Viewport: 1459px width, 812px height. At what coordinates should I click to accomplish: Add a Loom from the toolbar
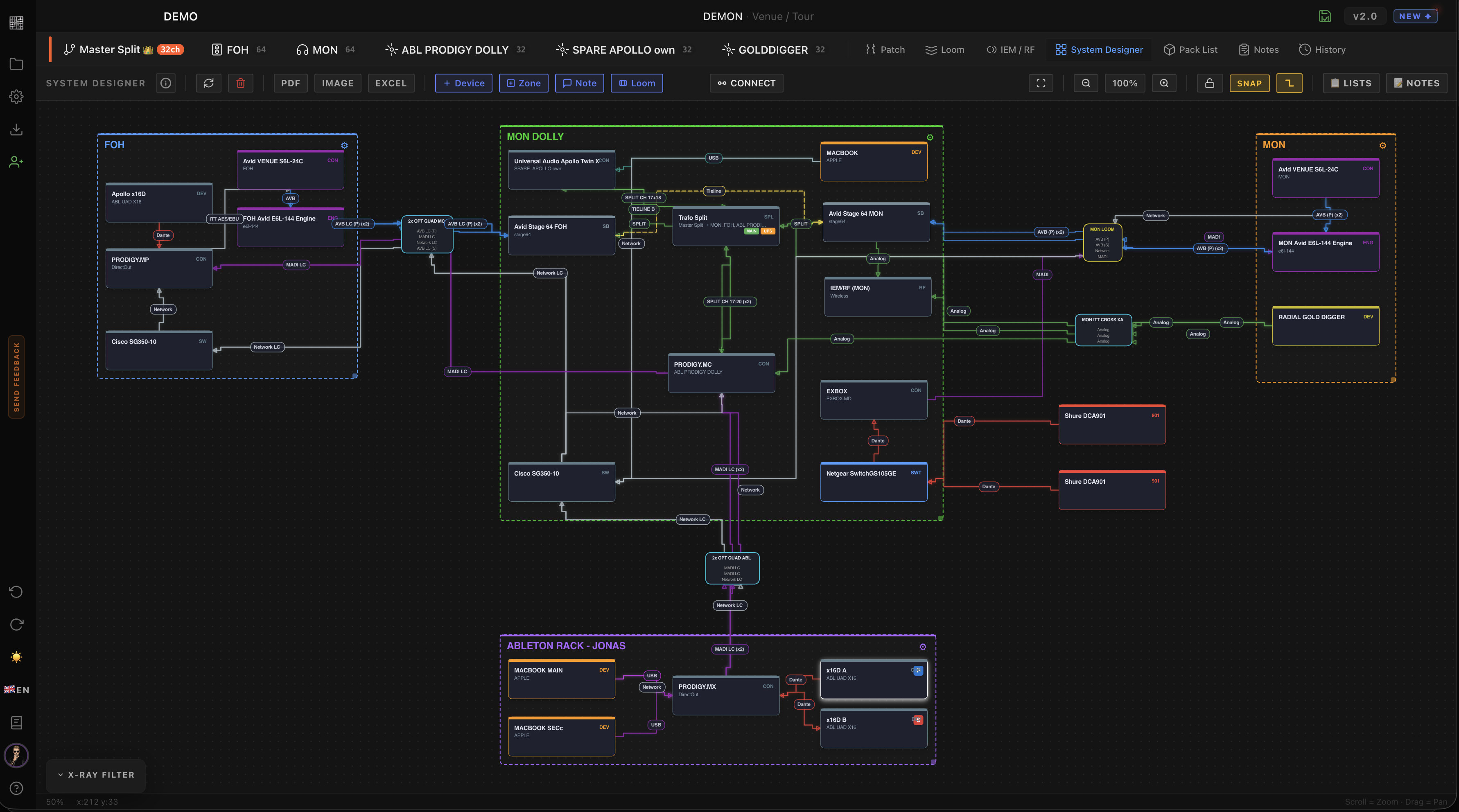click(x=637, y=83)
